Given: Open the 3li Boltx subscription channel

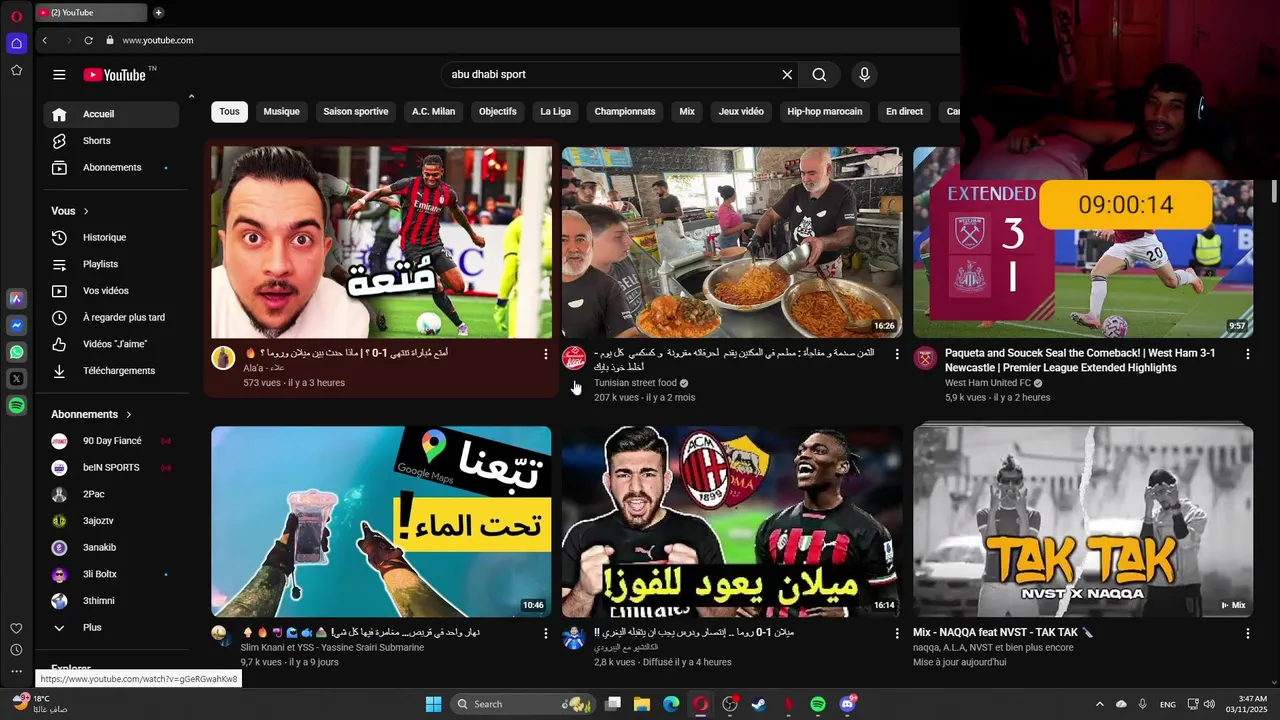Looking at the screenshot, I should (111, 574).
